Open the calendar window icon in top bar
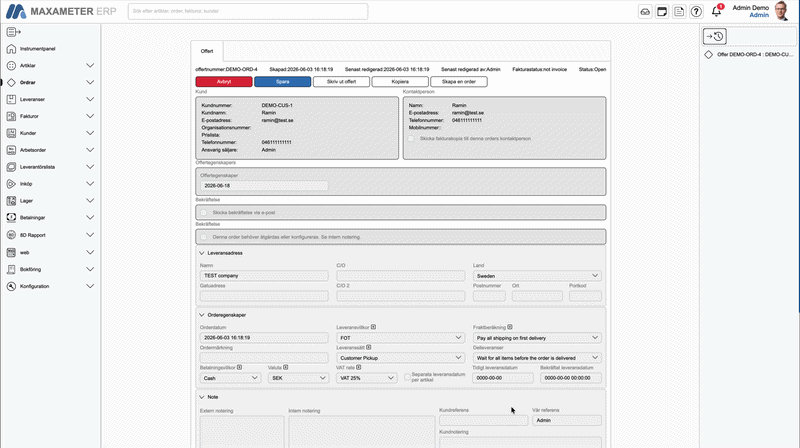800x448 pixels. (x=662, y=12)
